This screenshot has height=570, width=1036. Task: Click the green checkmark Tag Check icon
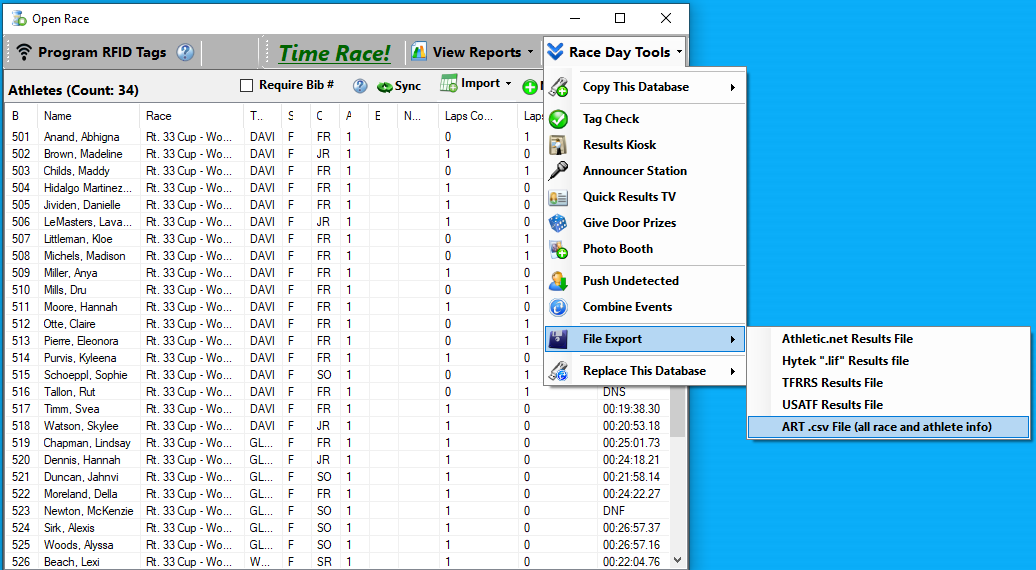(x=558, y=119)
